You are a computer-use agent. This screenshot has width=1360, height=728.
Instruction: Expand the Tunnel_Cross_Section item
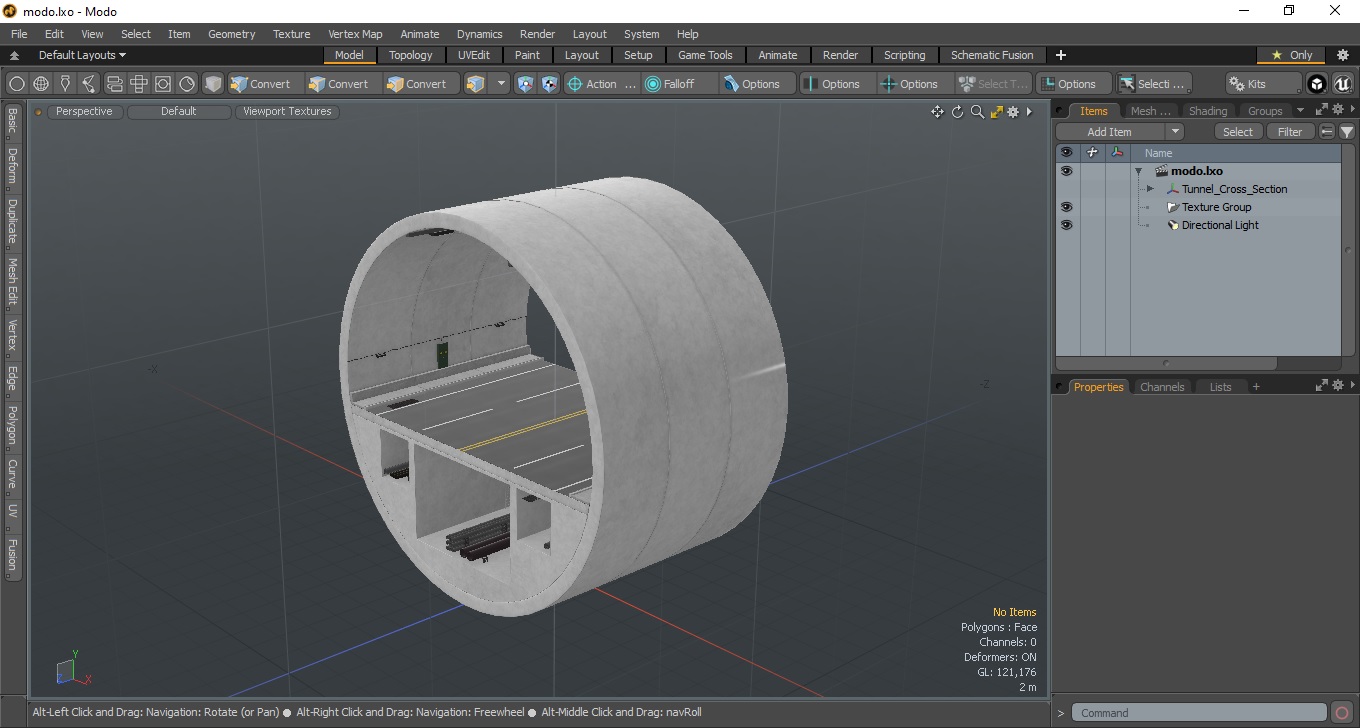[1150, 189]
